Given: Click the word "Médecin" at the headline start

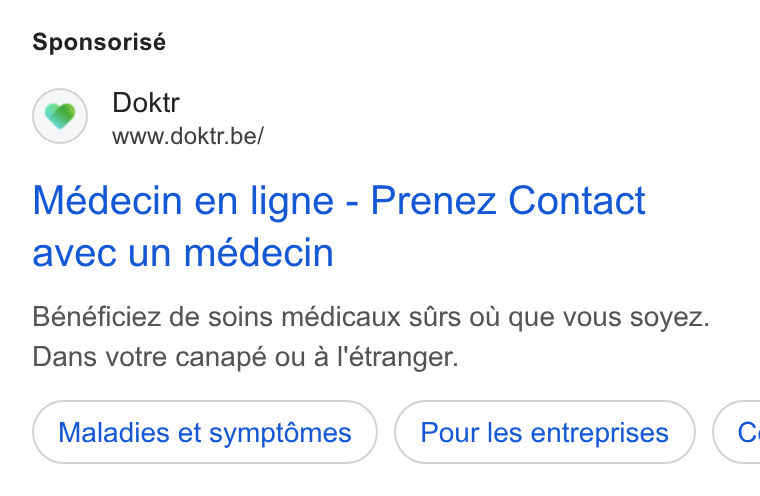Looking at the screenshot, I should tap(107, 200).
